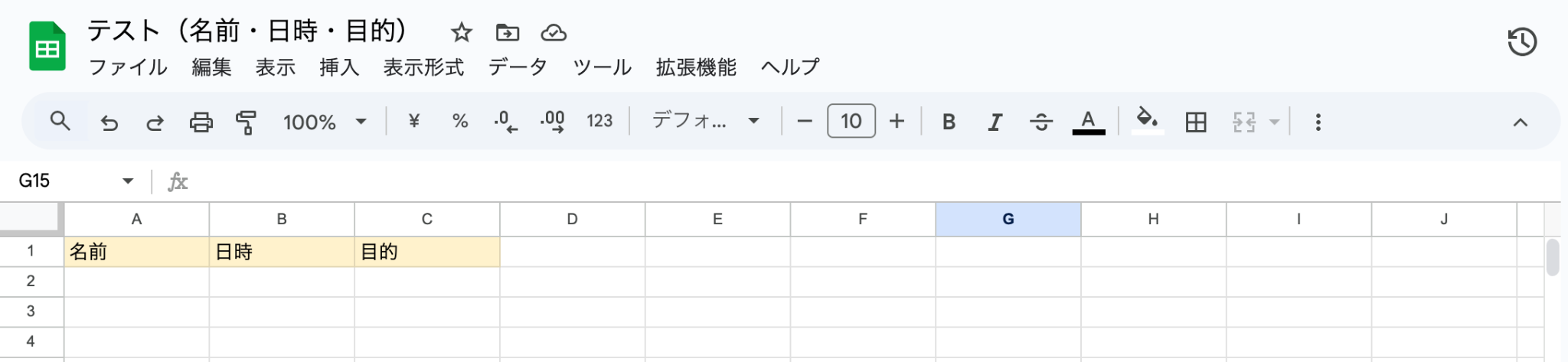Open the name box dropdown arrow
Viewport: 1568px width, 362px height.
(x=128, y=181)
